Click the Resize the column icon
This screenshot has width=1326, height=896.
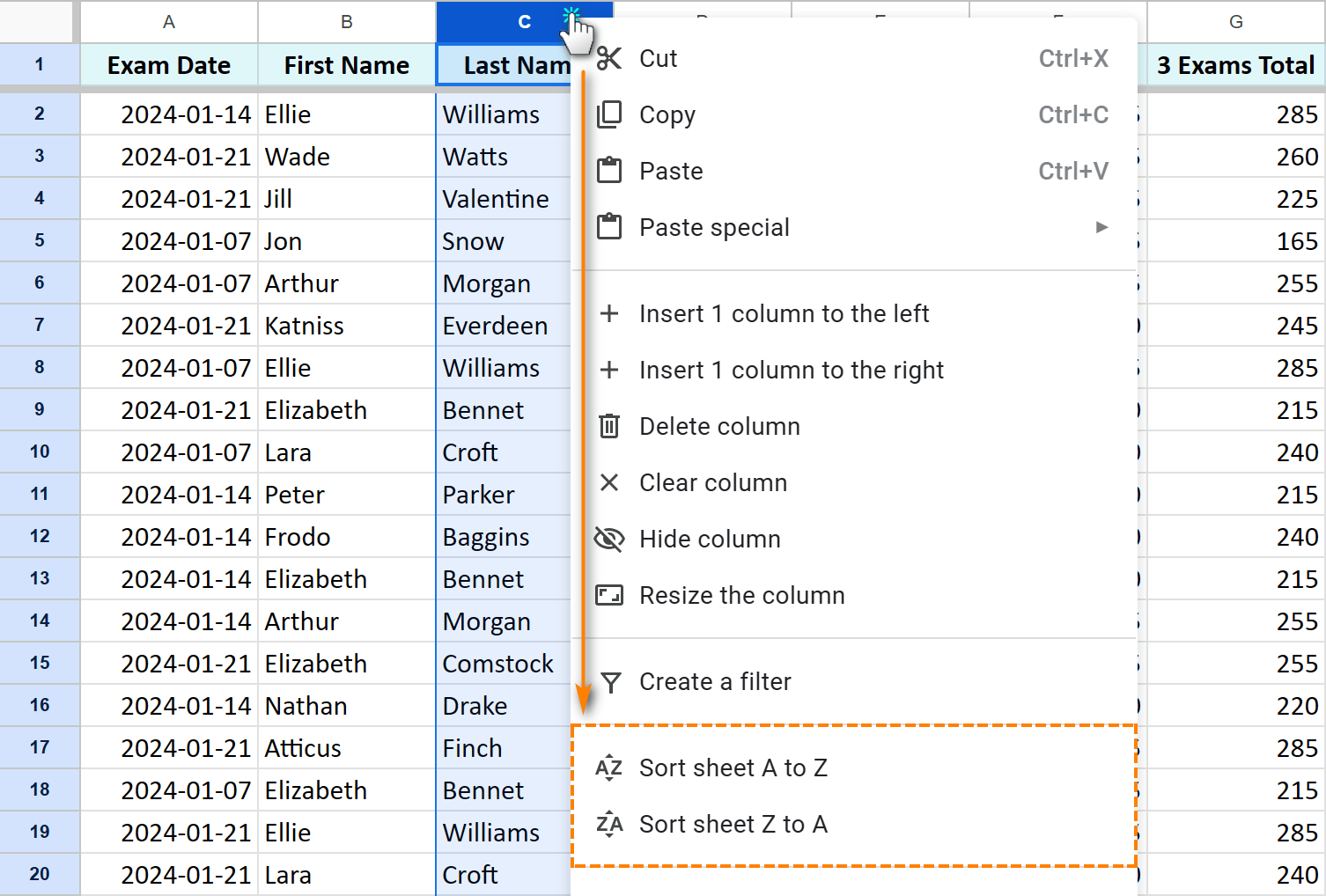coord(609,595)
